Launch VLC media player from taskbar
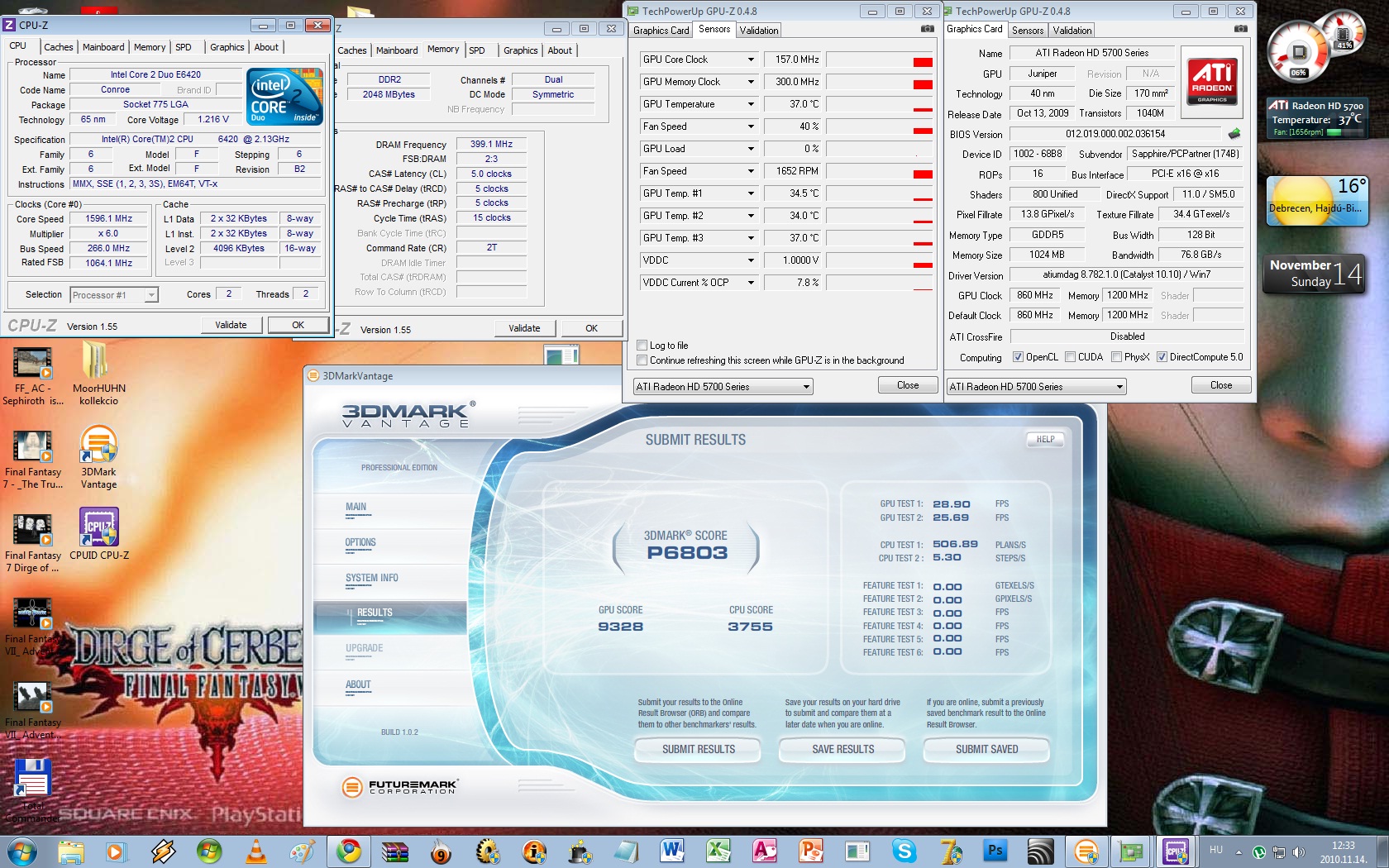The width and height of the screenshot is (1389, 868). (x=256, y=851)
